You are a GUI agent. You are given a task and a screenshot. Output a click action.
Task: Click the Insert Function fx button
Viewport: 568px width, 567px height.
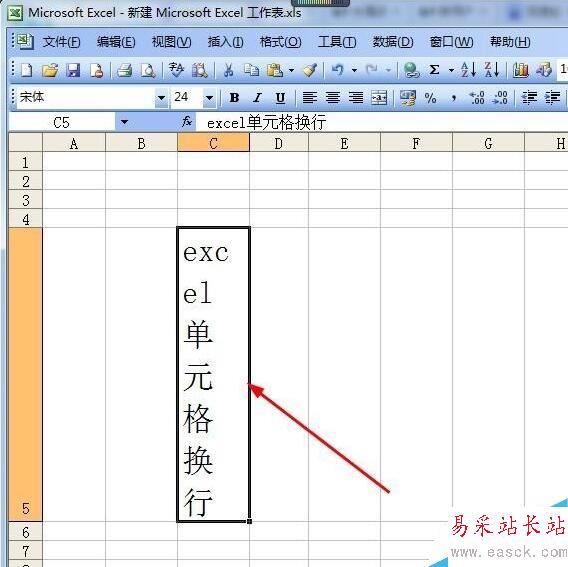click(187, 121)
